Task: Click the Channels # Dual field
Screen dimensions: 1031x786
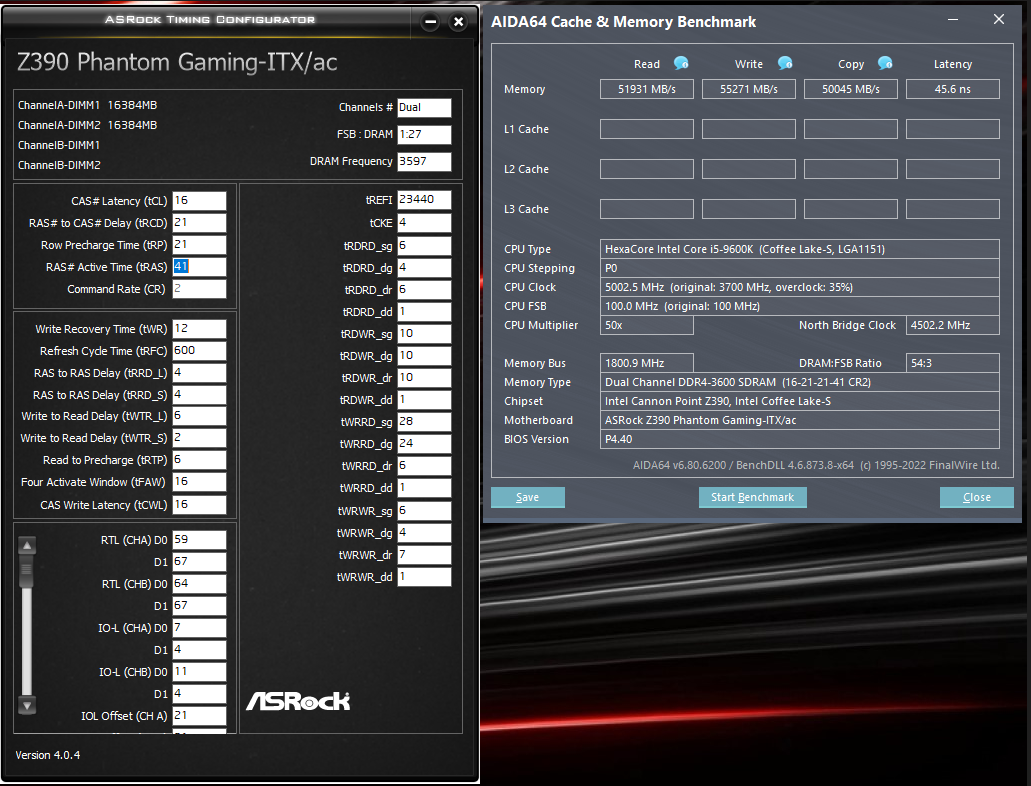Action: pos(424,107)
